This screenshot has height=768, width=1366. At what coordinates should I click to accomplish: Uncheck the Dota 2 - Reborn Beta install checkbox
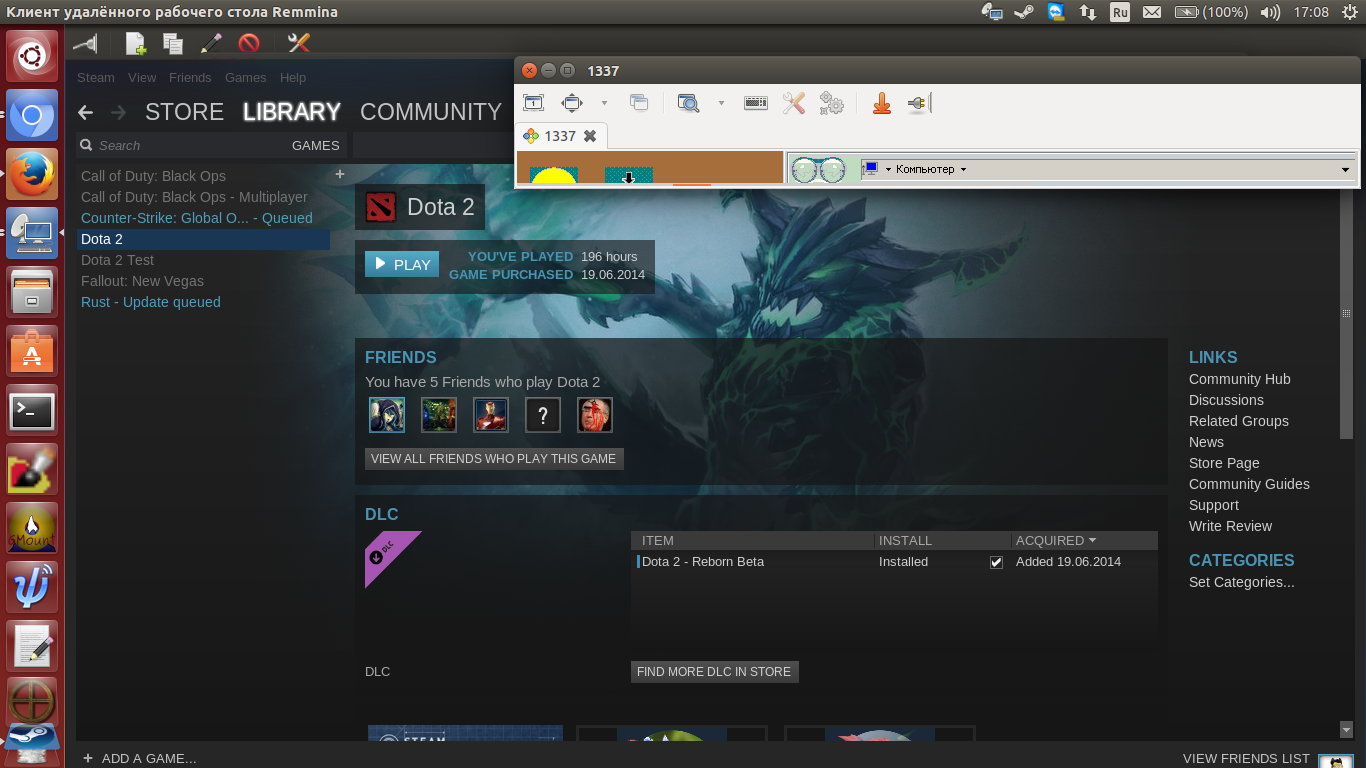(x=996, y=562)
